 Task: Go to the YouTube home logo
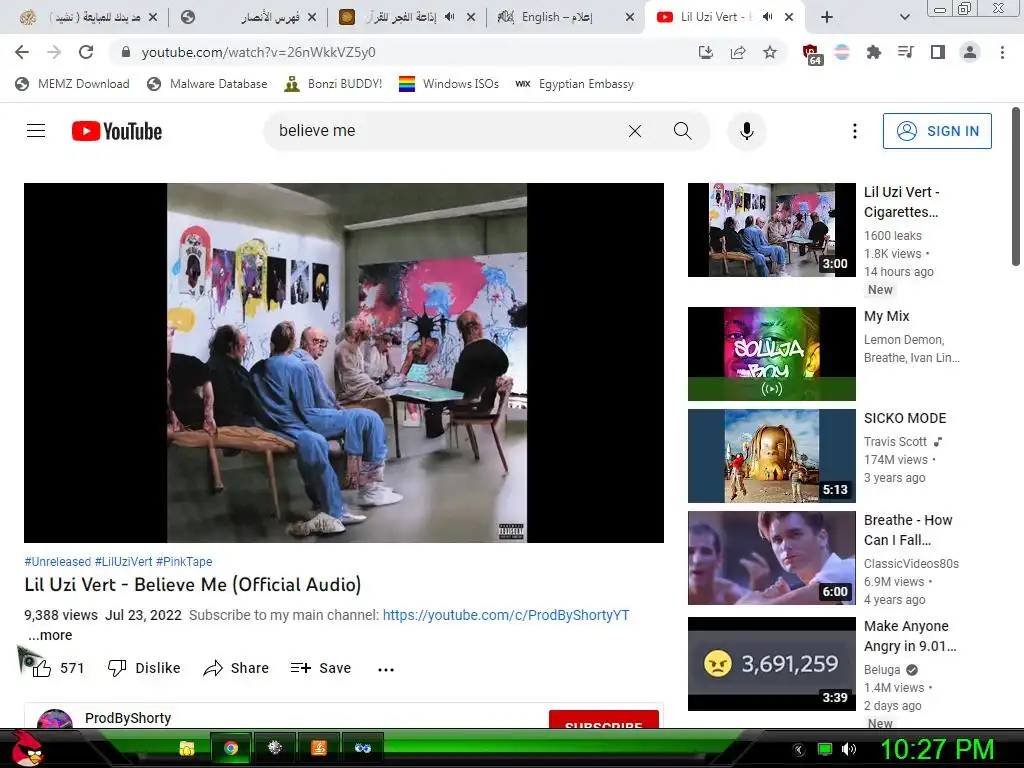(117, 131)
